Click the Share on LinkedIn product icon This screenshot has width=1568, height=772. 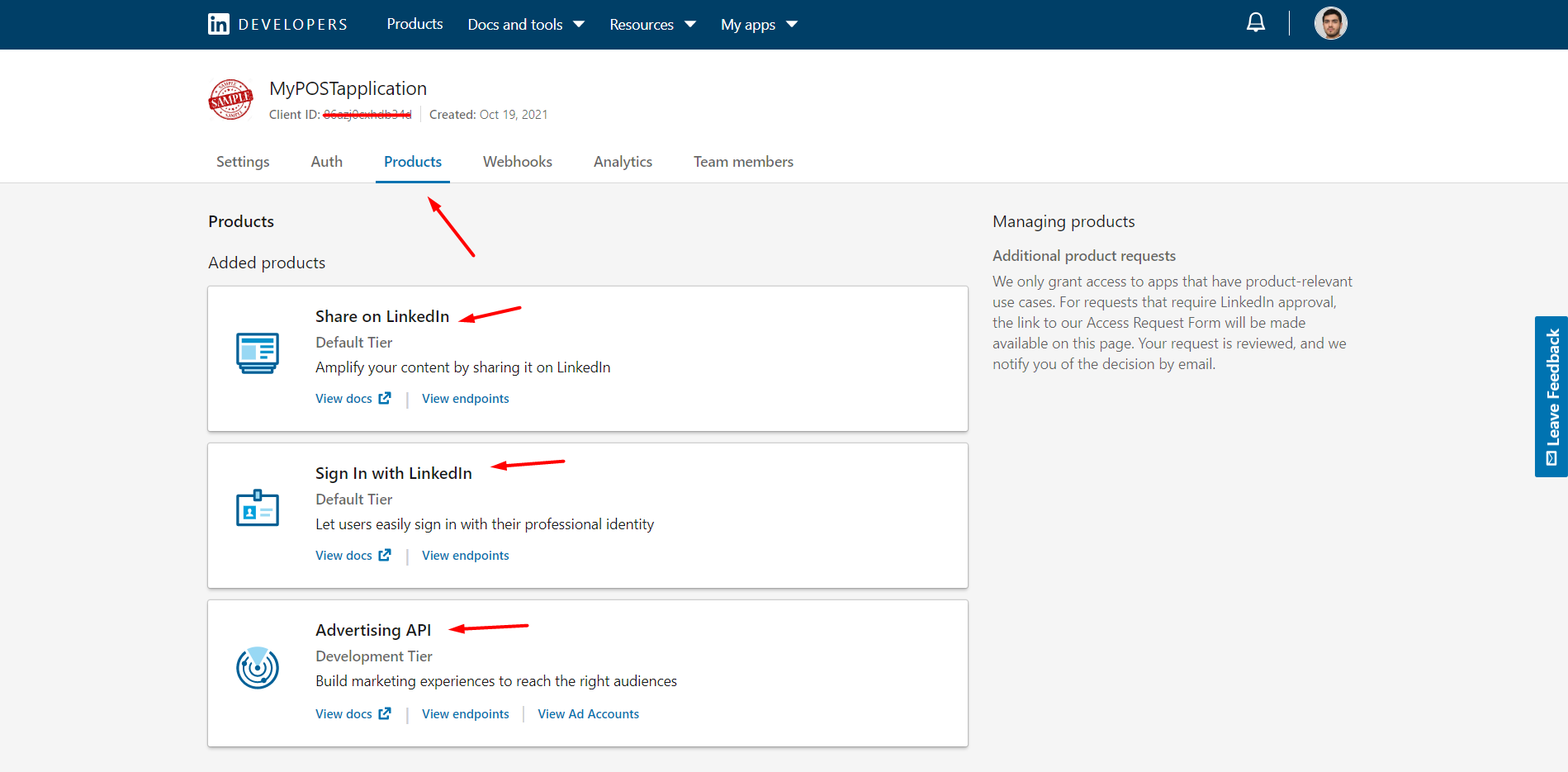[x=258, y=353]
